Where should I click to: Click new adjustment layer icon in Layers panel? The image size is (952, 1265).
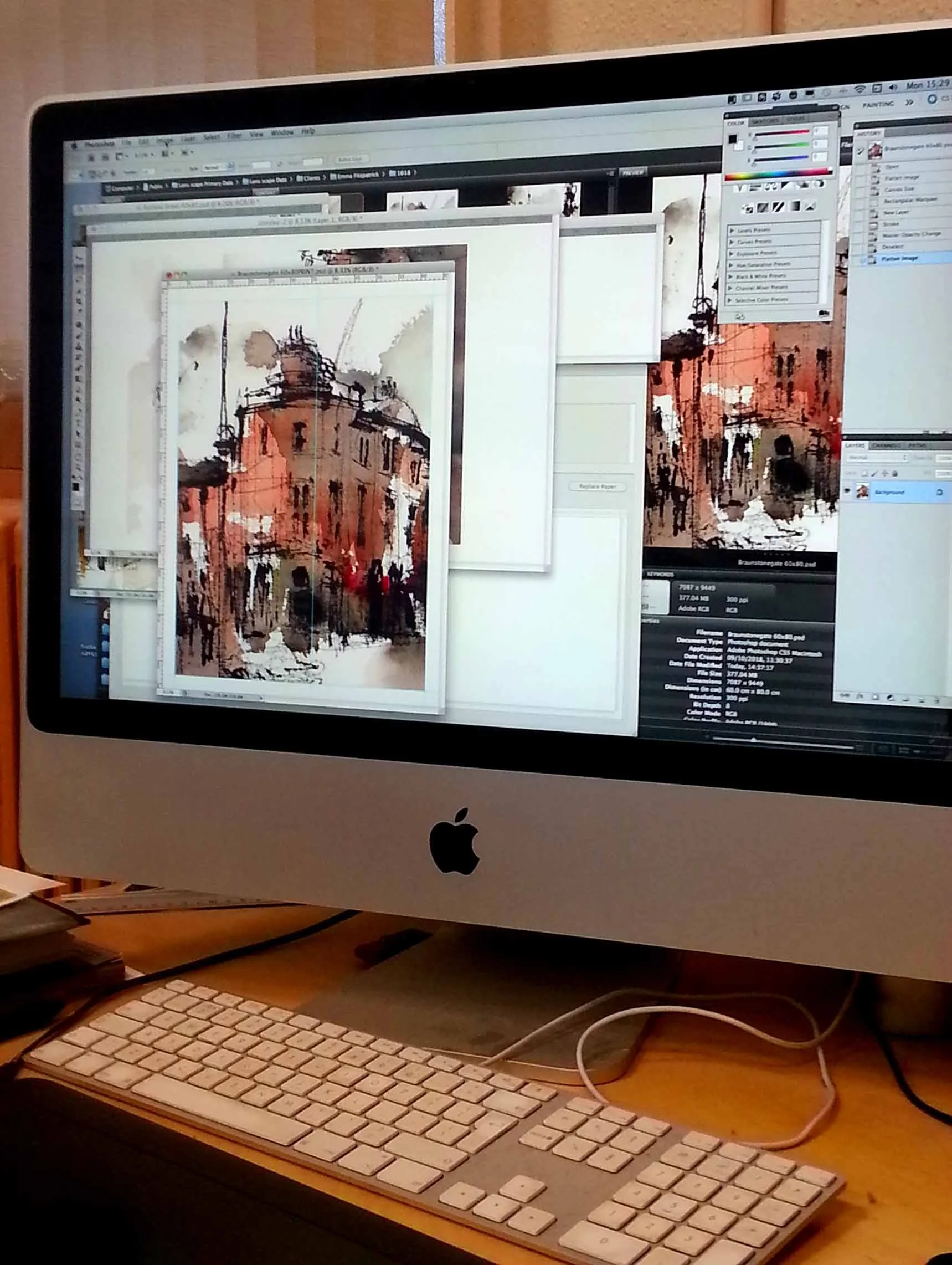(891, 698)
